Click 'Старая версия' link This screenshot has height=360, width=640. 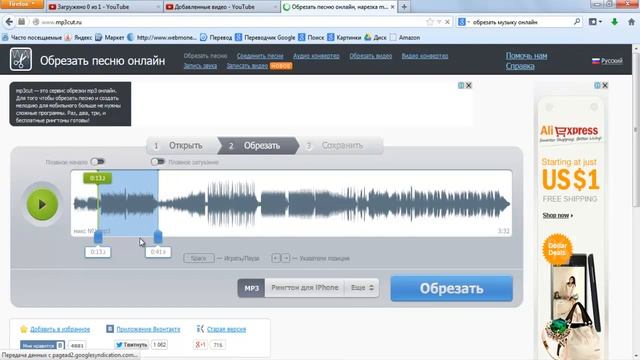click(x=227, y=329)
